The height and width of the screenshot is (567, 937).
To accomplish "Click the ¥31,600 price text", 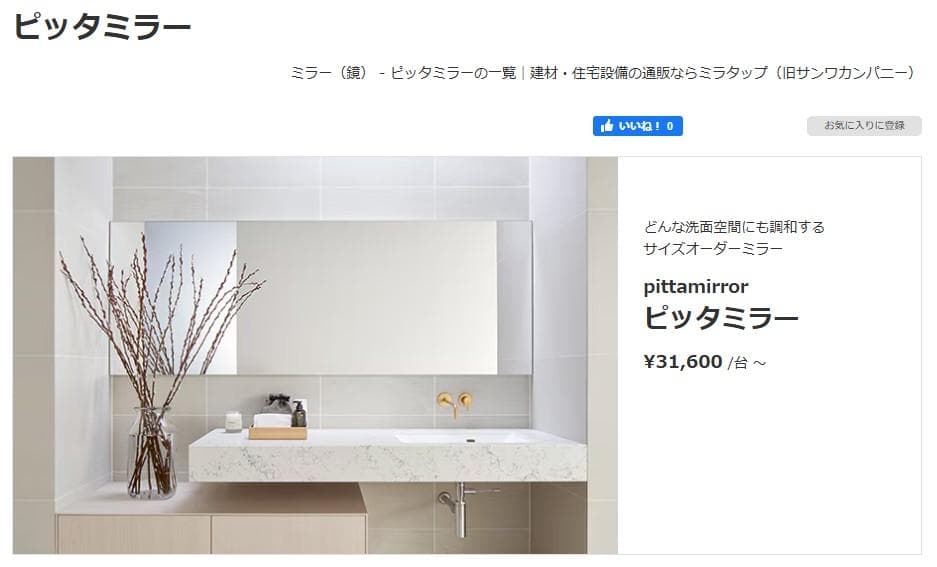I will (x=683, y=361).
